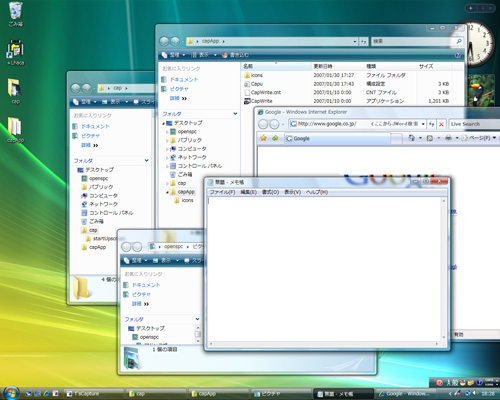500x400 pixels.
Task: Select コントロール パネル in capApp folder tree
Action: [x=199, y=166]
